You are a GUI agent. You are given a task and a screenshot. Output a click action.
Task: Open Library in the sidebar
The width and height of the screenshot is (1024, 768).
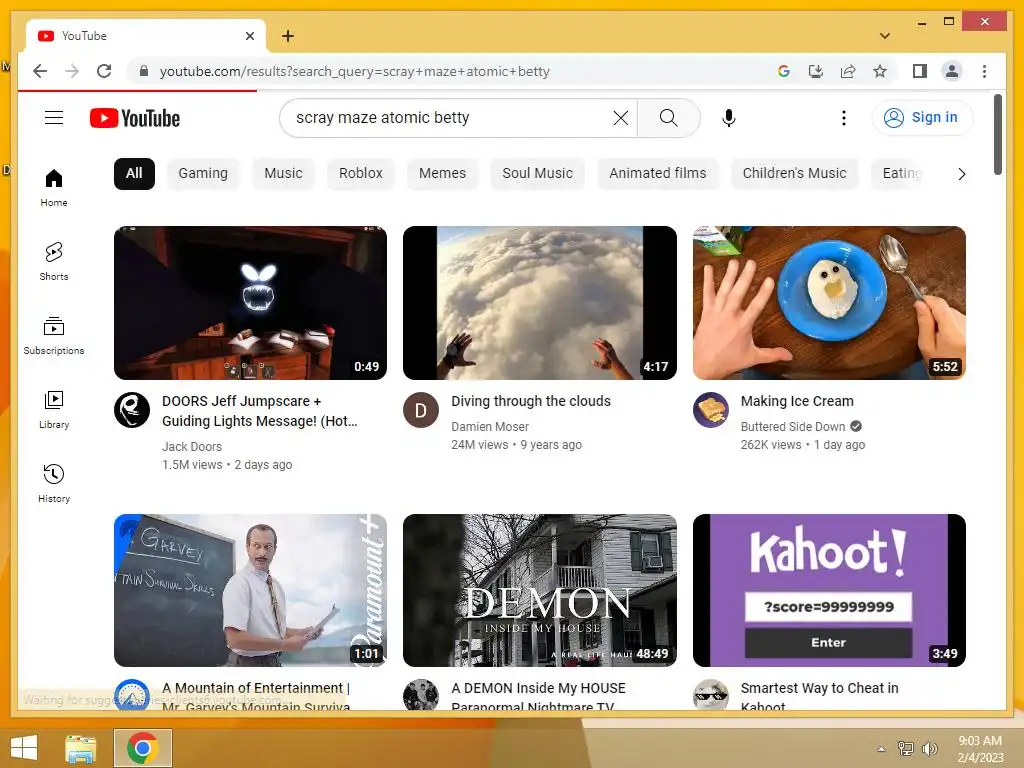(x=54, y=409)
